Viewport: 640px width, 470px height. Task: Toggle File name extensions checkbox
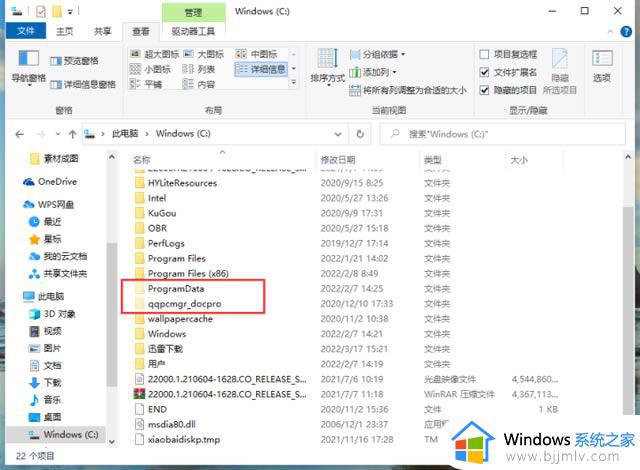pos(508,72)
